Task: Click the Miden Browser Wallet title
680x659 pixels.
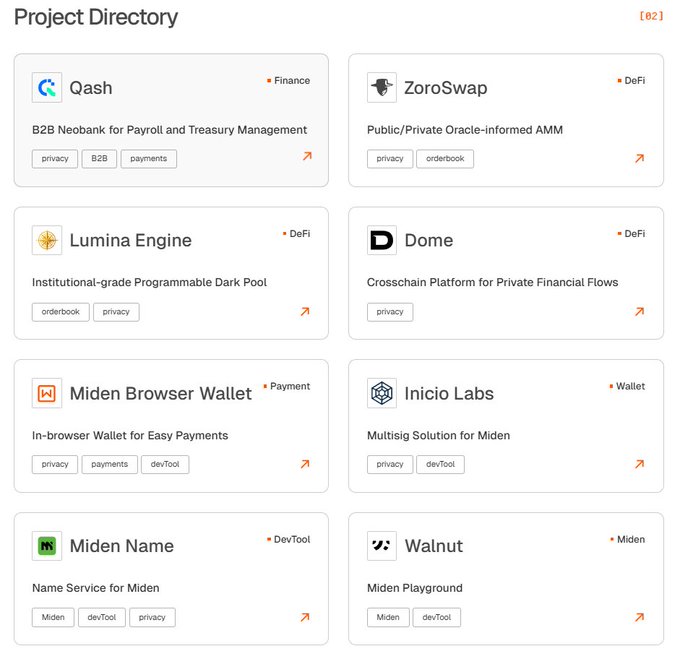Action: pos(161,394)
